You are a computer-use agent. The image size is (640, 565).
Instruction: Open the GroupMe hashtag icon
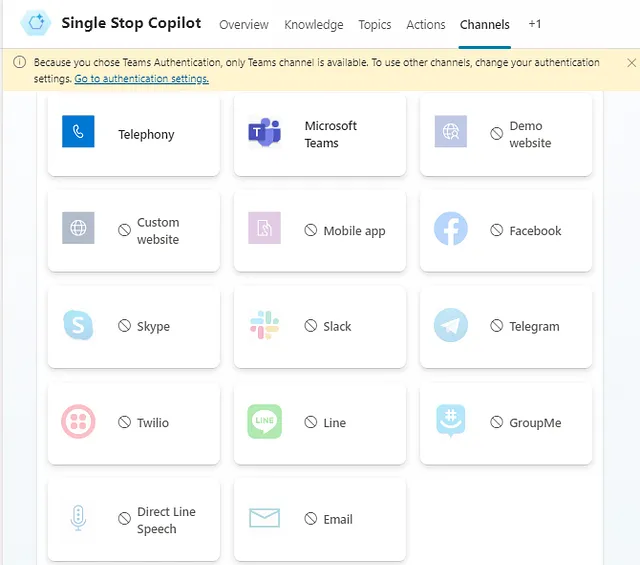451,421
